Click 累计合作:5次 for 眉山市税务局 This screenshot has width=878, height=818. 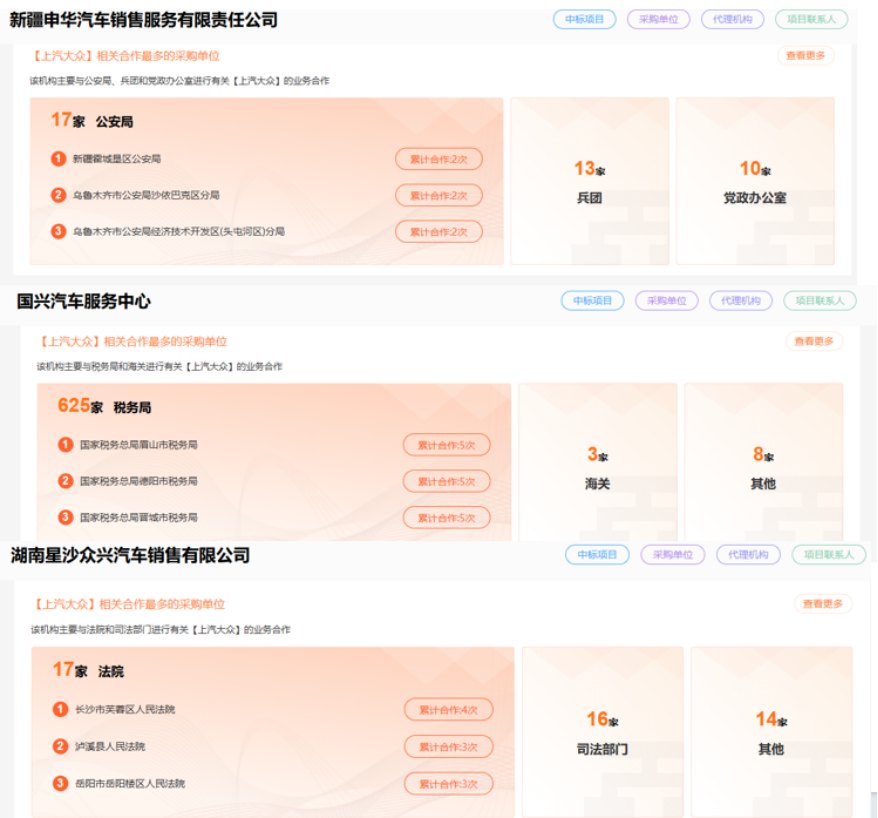tap(446, 445)
